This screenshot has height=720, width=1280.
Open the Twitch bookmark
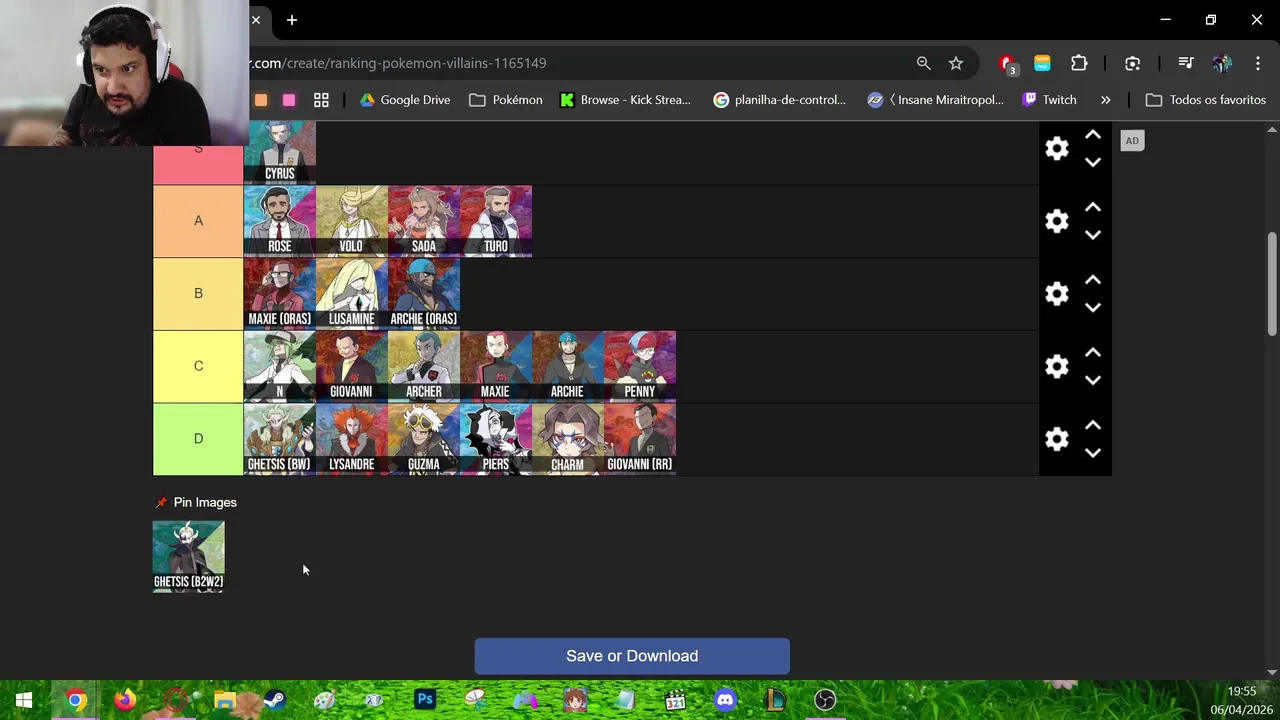pyautogui.click(x=1050, y=100)
